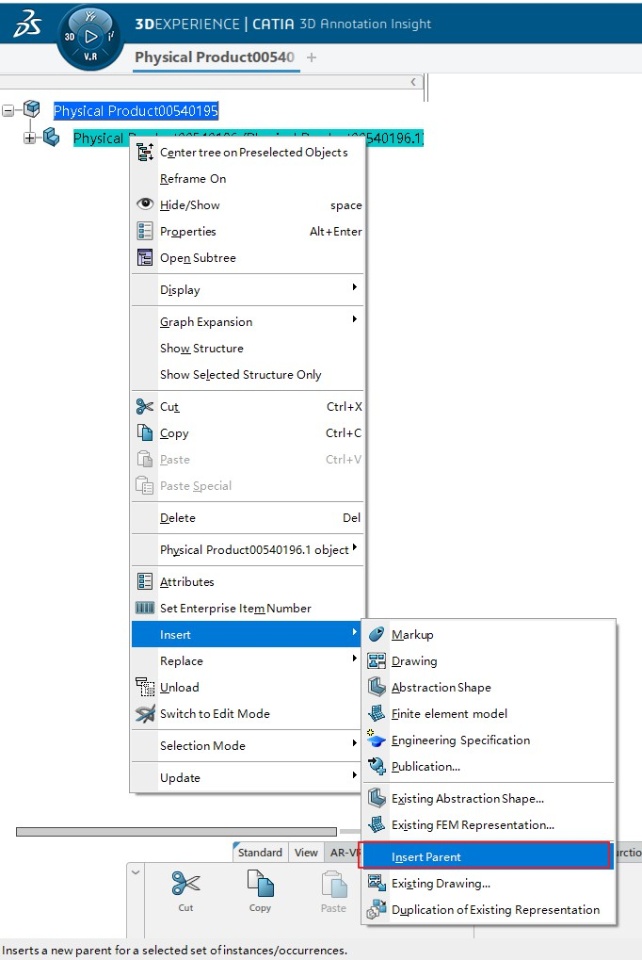Click the Finite element model icon
Image resolution: width=642 pixels, height=960 pixels.
point(376,713)
